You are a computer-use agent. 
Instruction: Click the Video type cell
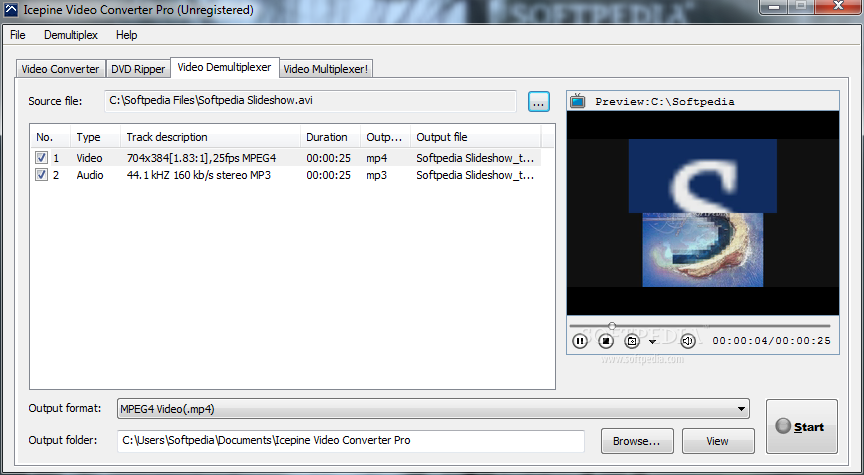tap(89, 158)
